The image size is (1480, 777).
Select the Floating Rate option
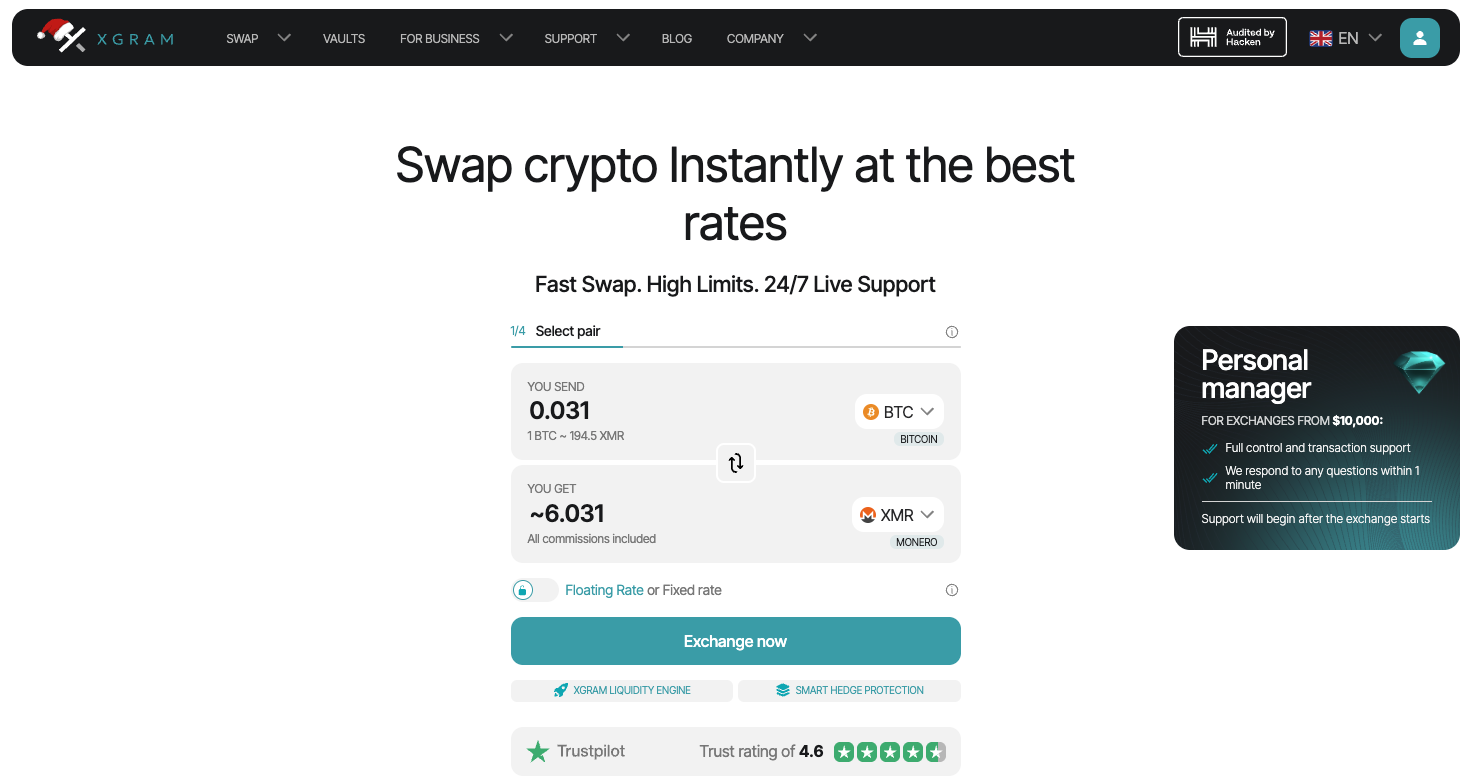(x=604, y=590)
